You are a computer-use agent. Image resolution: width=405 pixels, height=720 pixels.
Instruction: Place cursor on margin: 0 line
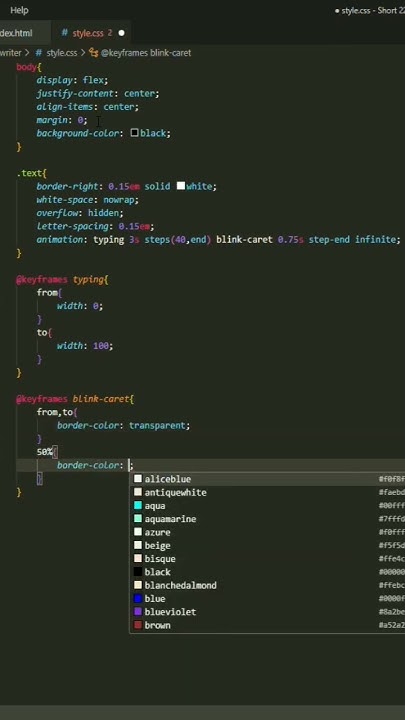tap(62, 120)
